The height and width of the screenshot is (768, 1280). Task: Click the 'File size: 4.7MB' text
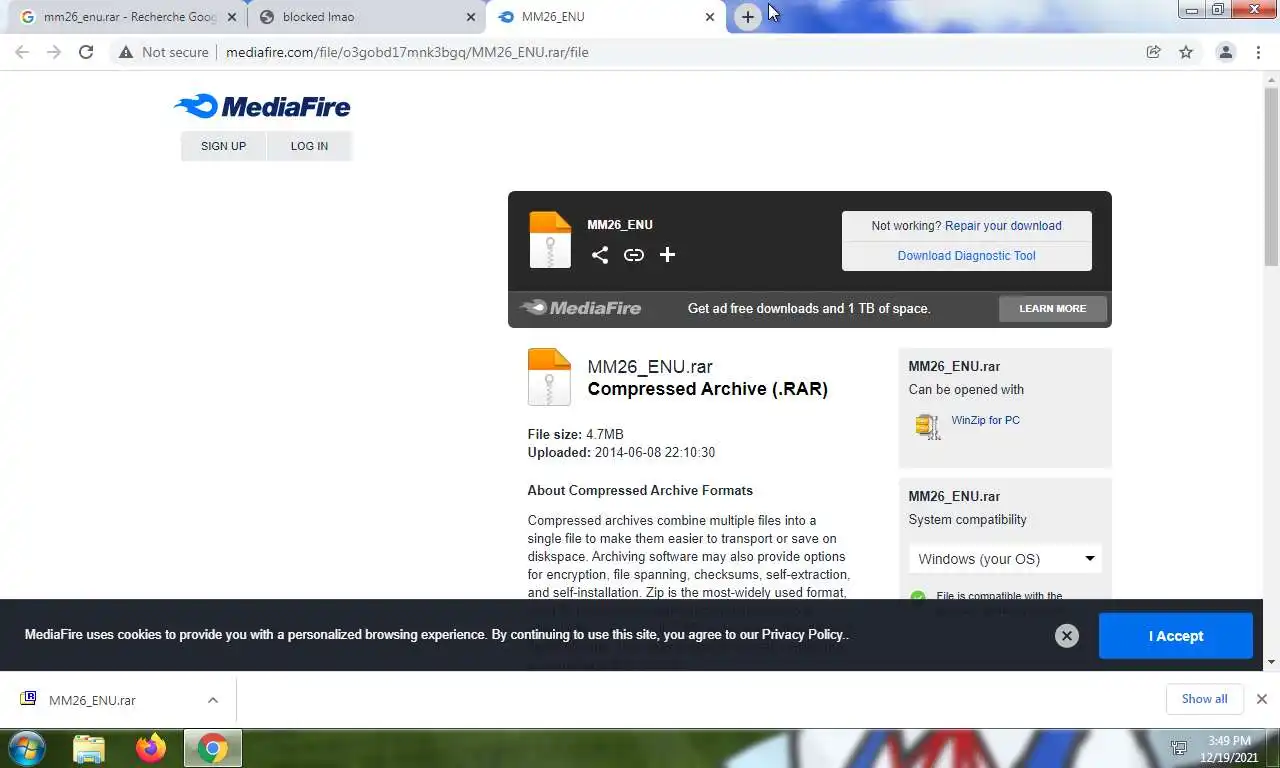pos(575,434)
